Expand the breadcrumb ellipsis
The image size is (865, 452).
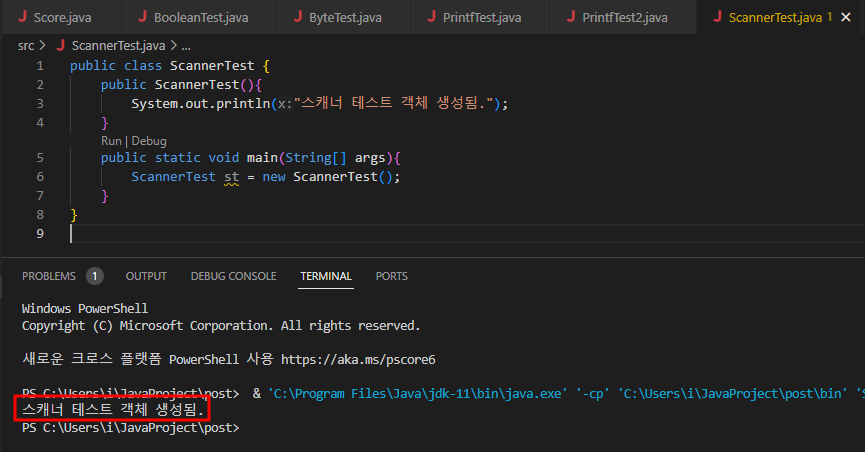tap(186, 46)
